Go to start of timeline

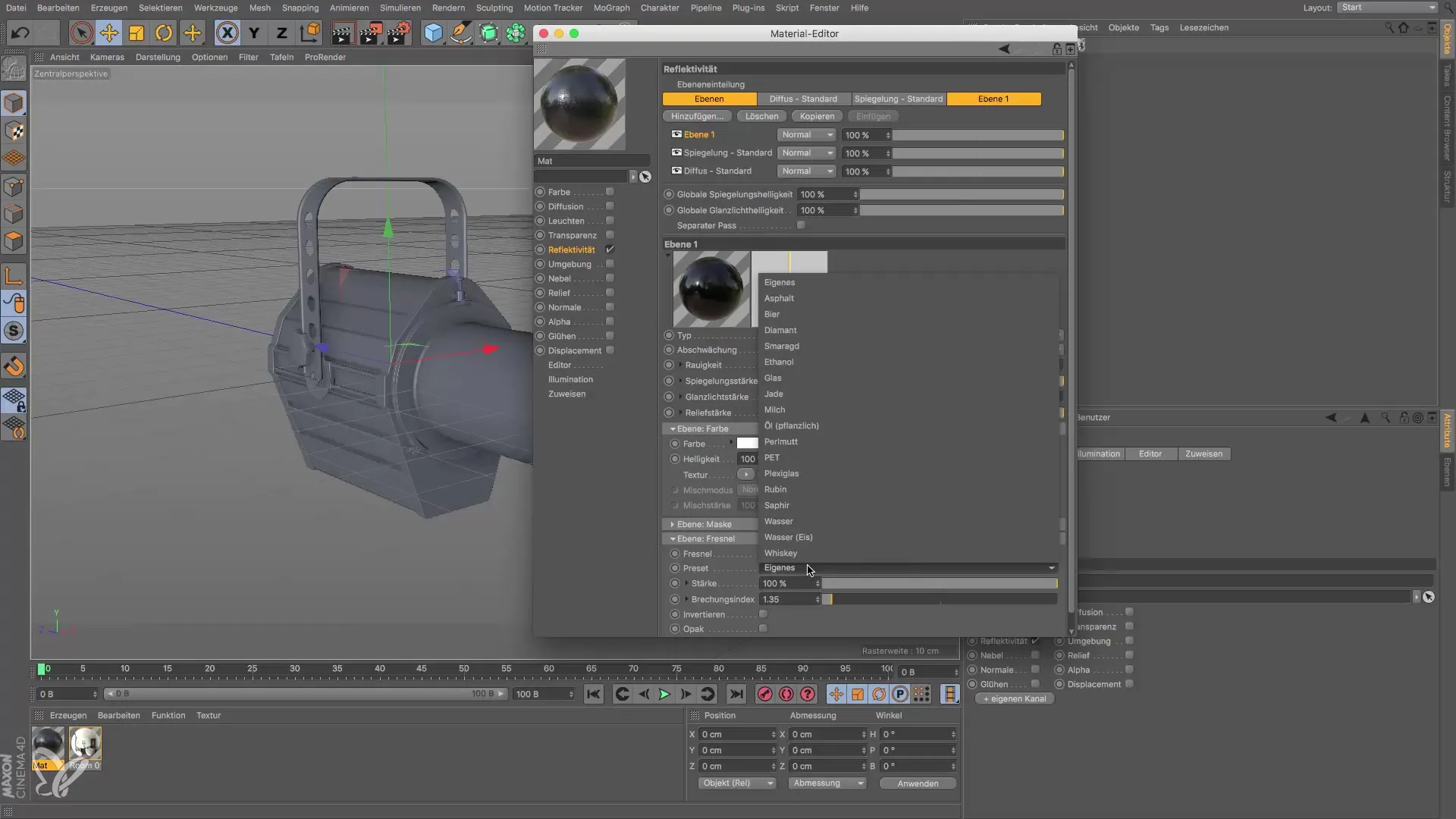(594, 694)
